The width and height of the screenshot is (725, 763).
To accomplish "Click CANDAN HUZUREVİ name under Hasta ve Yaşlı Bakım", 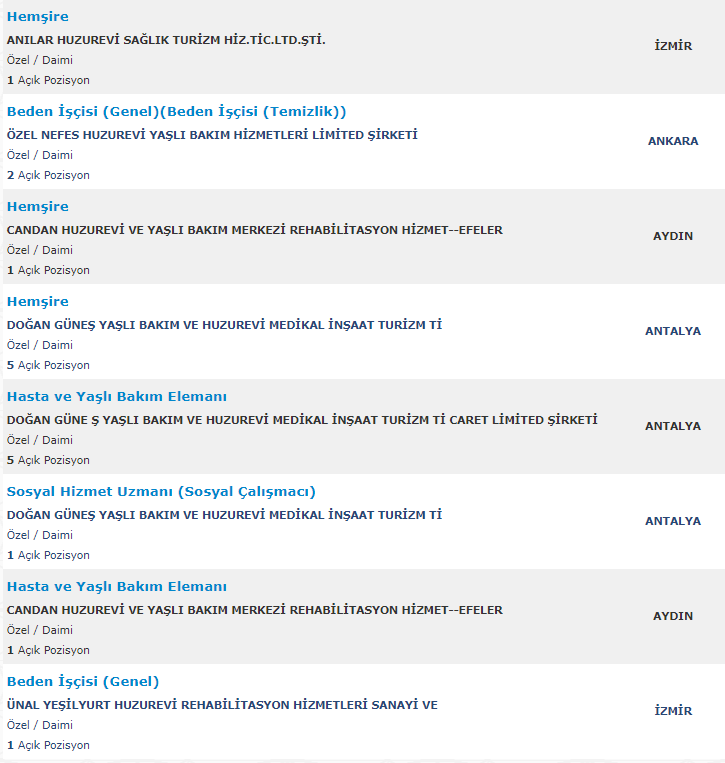I will coord(254,610).
